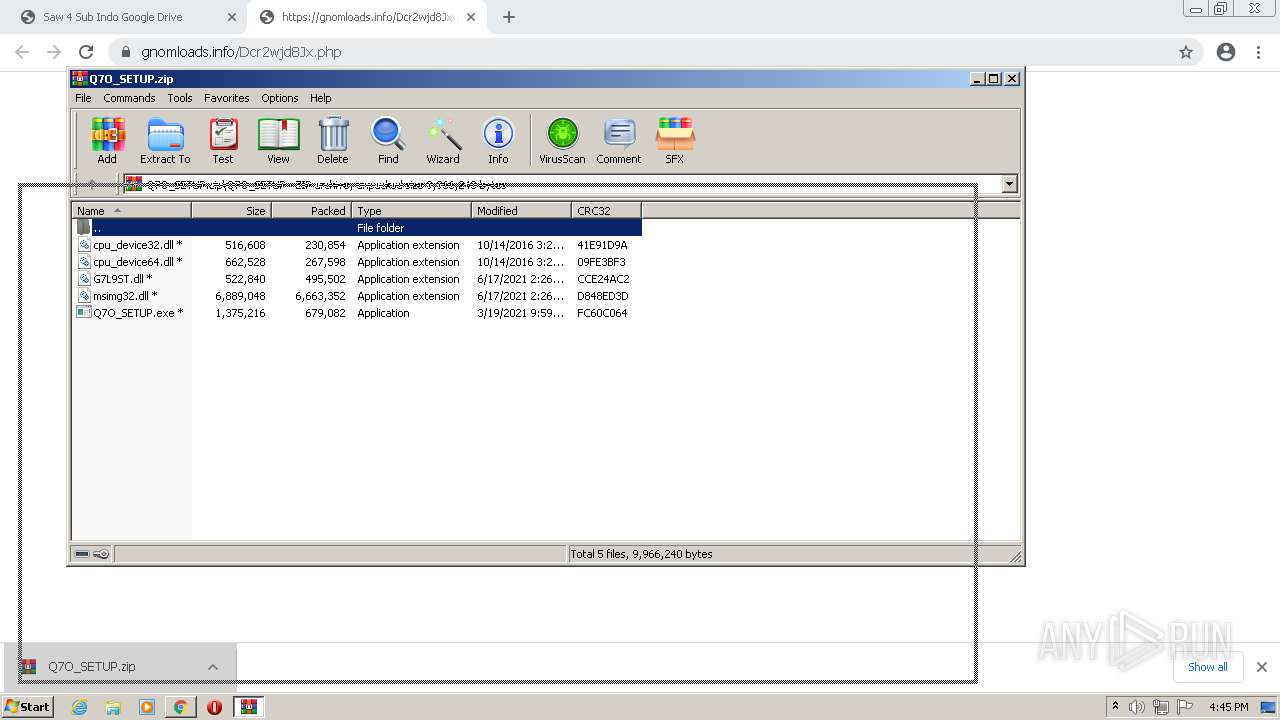Image resolution: width=1280 pixels, height=720 pixels.
Task: Click the system tray volume icon
Action: (x=1137, y=707)
